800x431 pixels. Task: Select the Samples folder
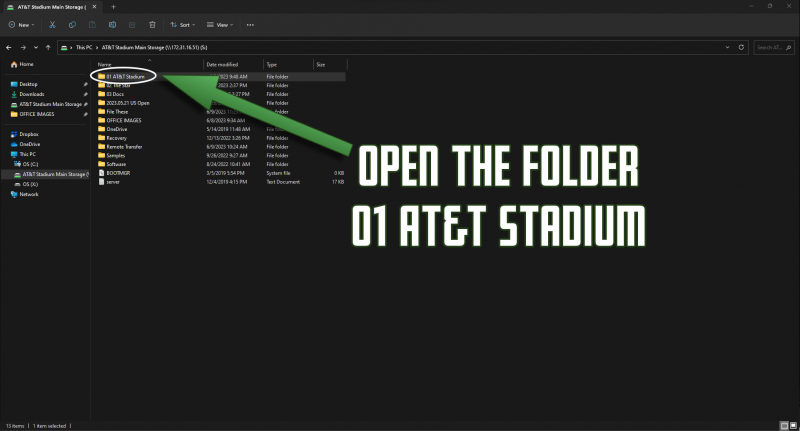pyautogui.click(x=116, y=156)
